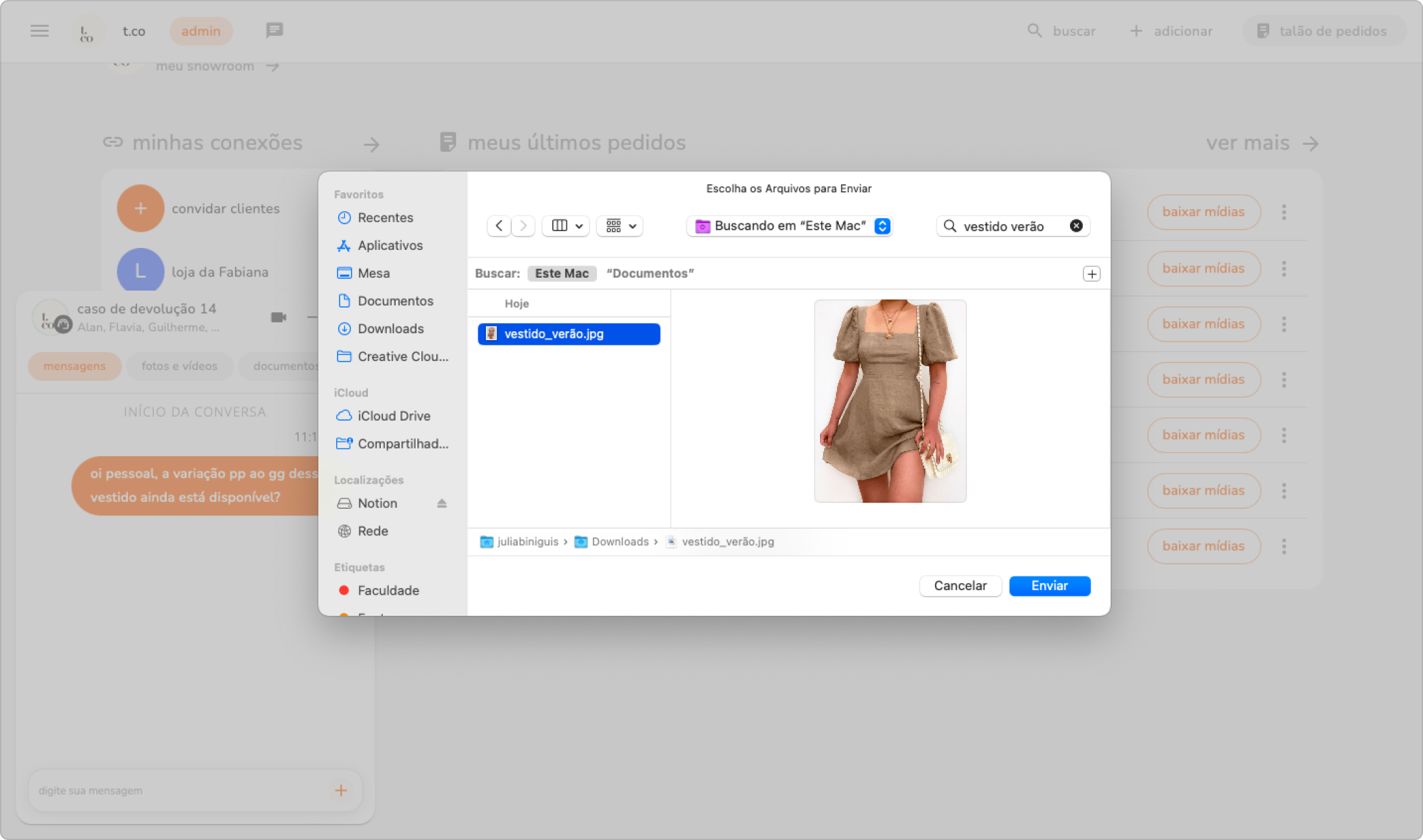This screenshot has width=1423, height=840.
Task: Open the Downloads folder in sidebar
Action: [x=390, y=329]
